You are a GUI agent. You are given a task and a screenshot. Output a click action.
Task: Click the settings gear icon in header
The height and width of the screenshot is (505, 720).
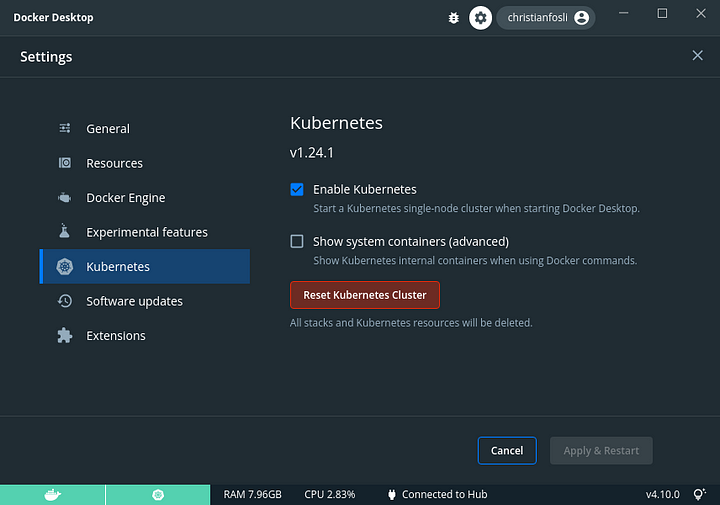[x=480, y=18]
